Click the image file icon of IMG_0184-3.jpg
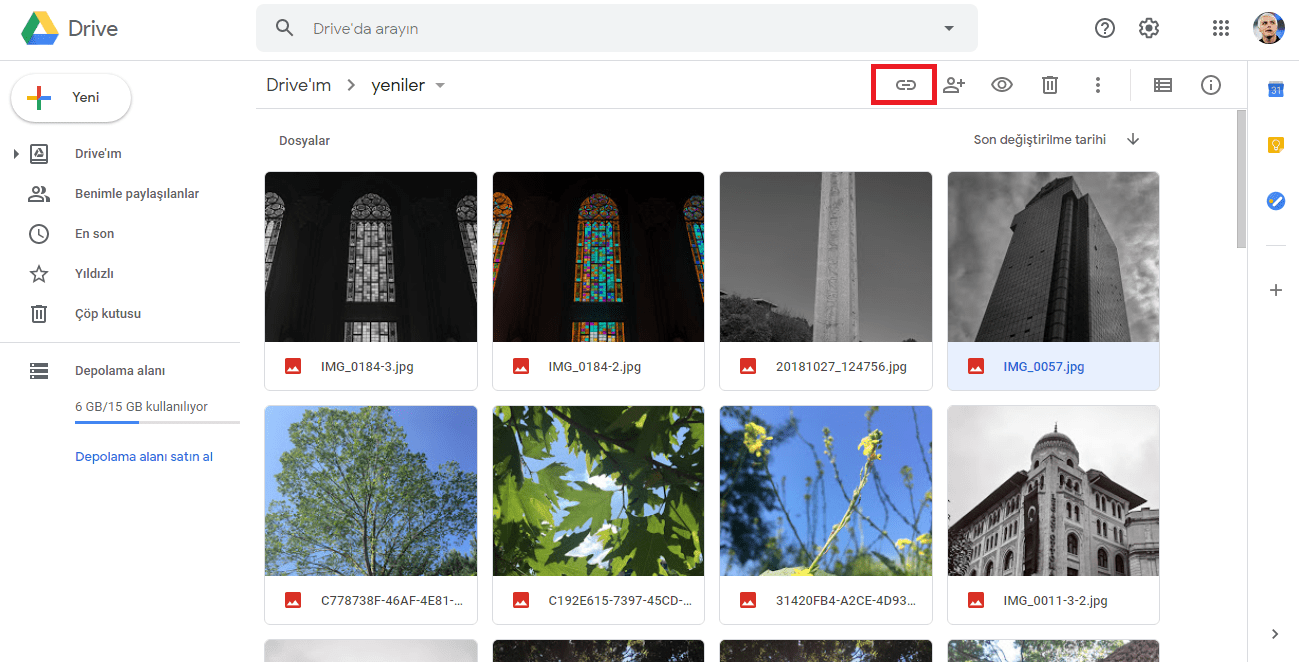 pos(293,366)
